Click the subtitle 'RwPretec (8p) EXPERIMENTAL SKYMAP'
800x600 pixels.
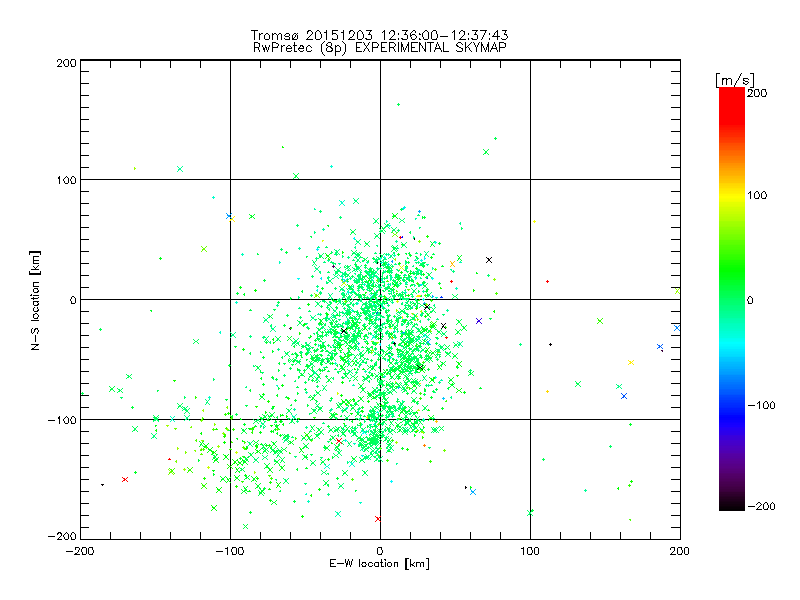pyautogui.click(x=380, y=48)
